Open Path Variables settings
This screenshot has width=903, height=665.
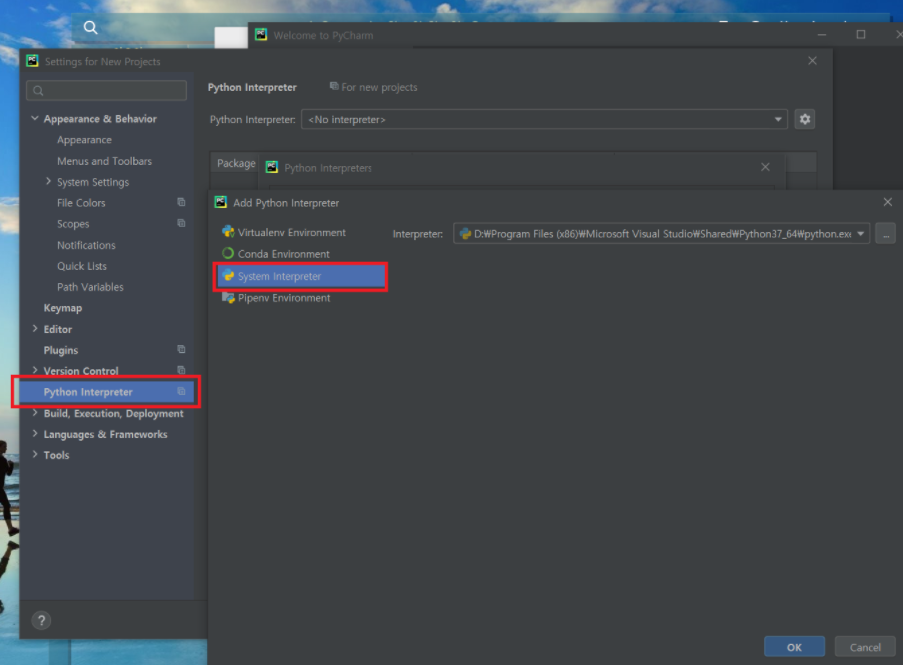[x=90, y=287]
